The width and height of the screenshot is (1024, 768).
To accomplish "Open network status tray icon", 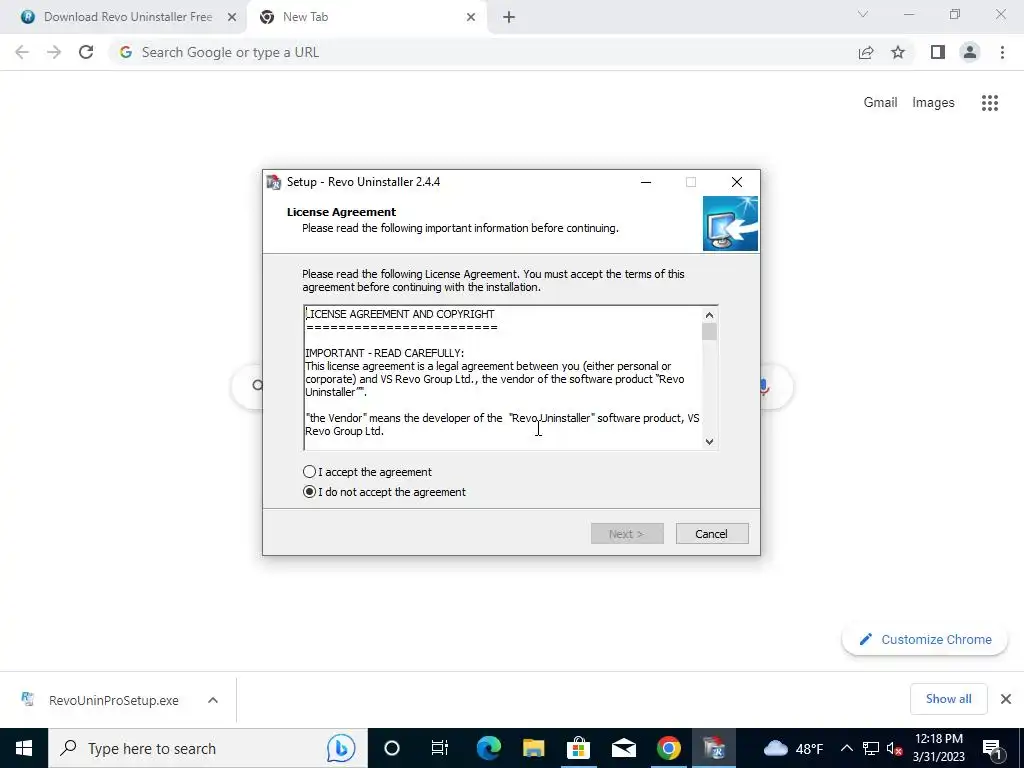I will (871, 748).
